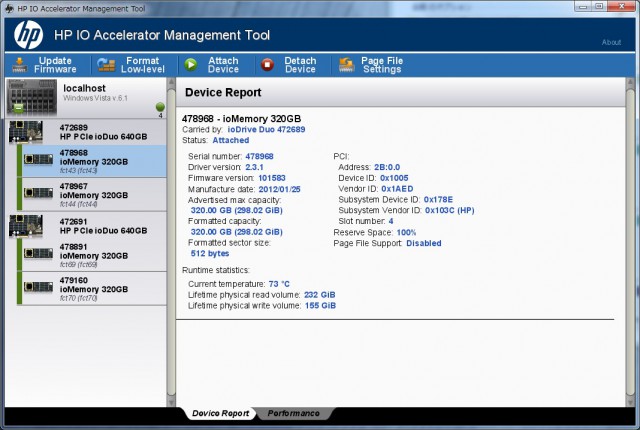Open the ioDrive Duo 472689 carrier link
Viewport: 640px width, 430px height.
pos(265,130)
